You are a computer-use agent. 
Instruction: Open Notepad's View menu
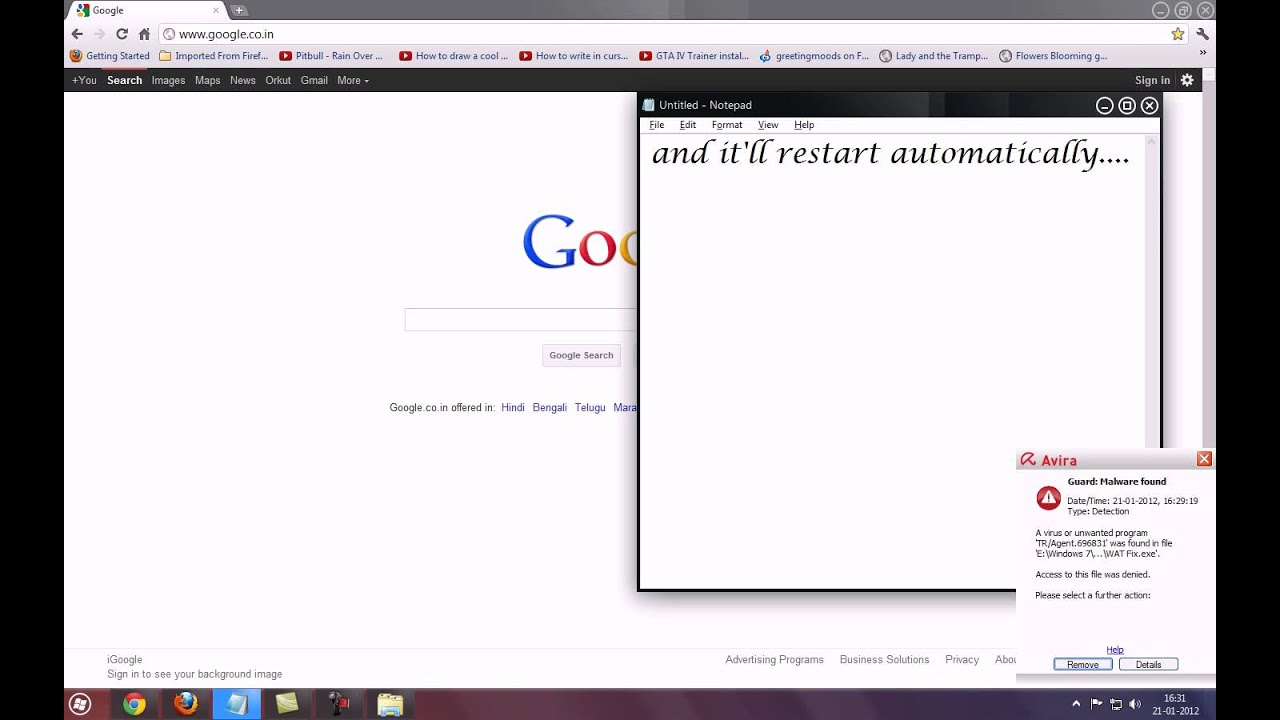[768, 125]
